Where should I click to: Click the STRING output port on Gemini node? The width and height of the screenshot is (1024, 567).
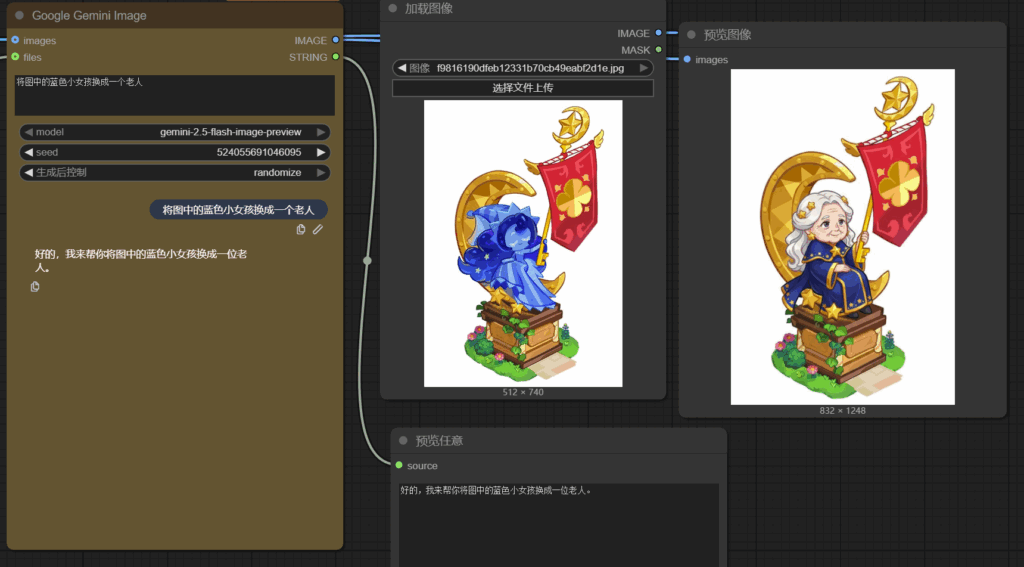coord(336,57)
